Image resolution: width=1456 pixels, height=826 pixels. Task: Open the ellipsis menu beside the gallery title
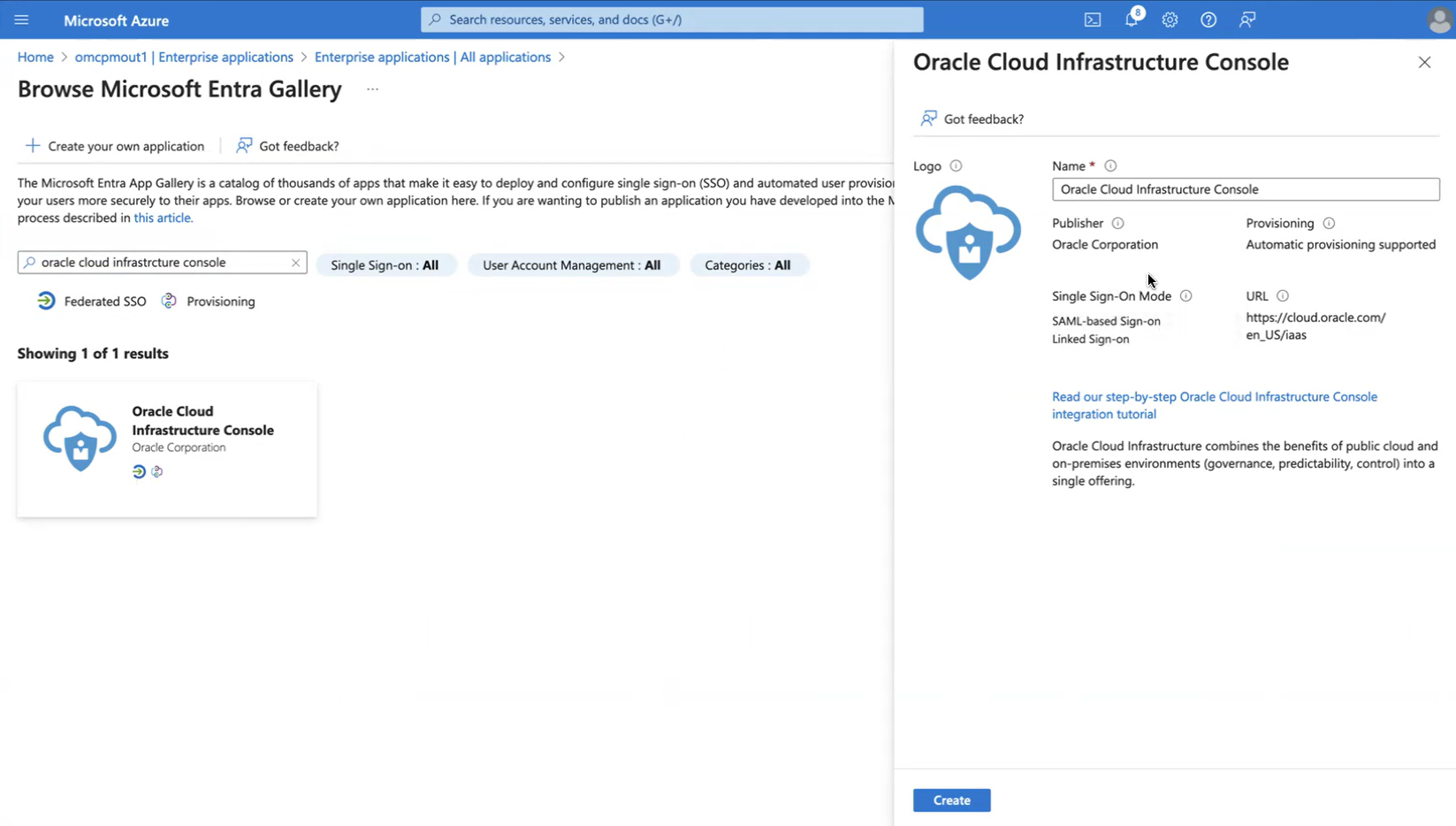pyautogui.click(x=372, y=88)
